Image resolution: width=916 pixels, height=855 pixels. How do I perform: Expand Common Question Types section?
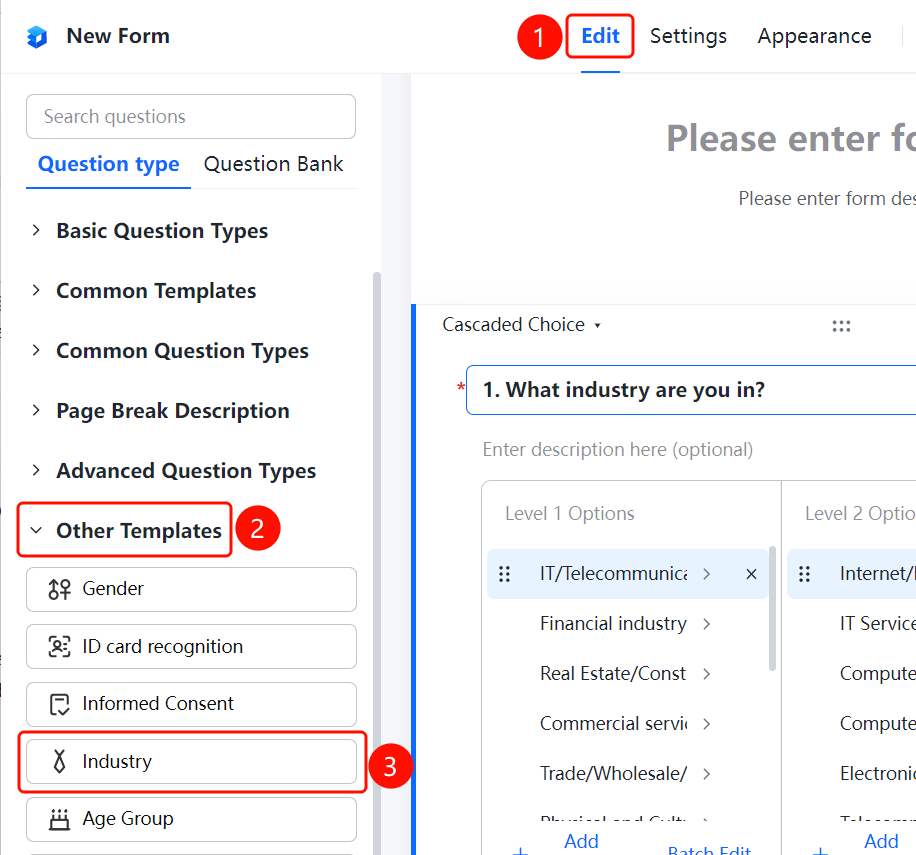(x=36, y=350)
